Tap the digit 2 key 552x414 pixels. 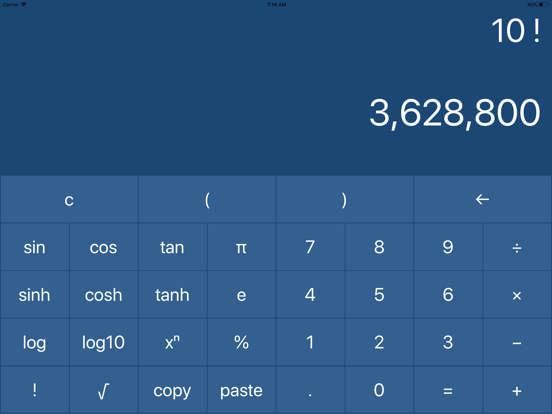tap(379, 342)
